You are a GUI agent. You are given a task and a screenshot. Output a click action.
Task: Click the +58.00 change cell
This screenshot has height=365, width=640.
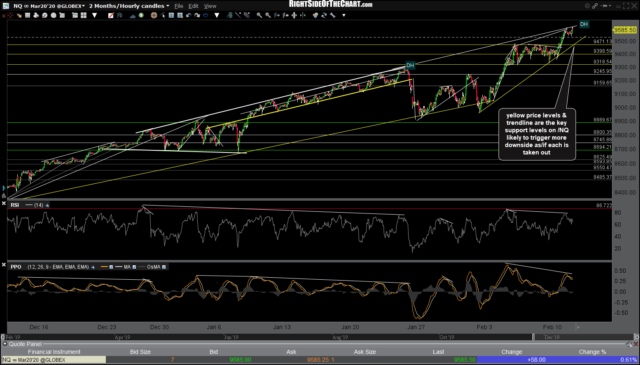(536, 360)
